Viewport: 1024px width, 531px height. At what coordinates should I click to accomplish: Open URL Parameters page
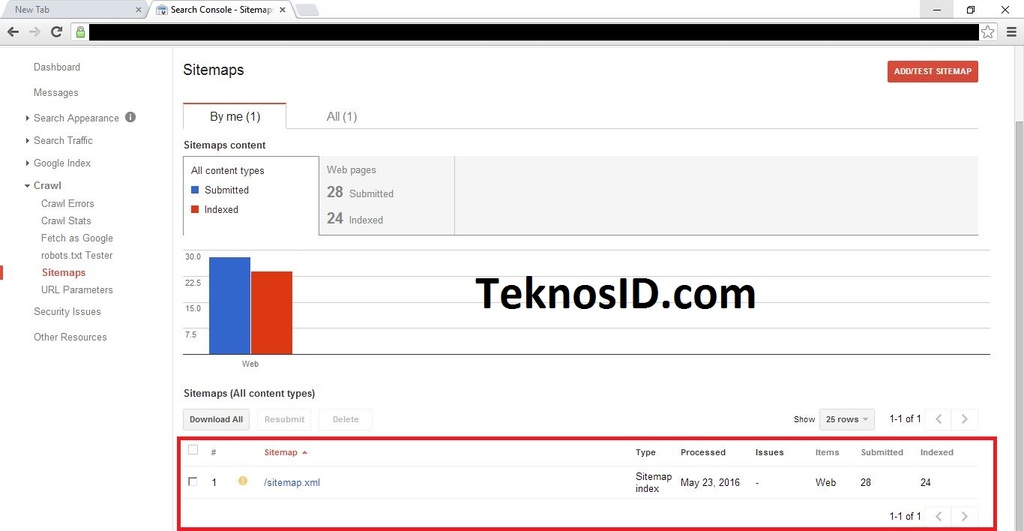(77, 290)
